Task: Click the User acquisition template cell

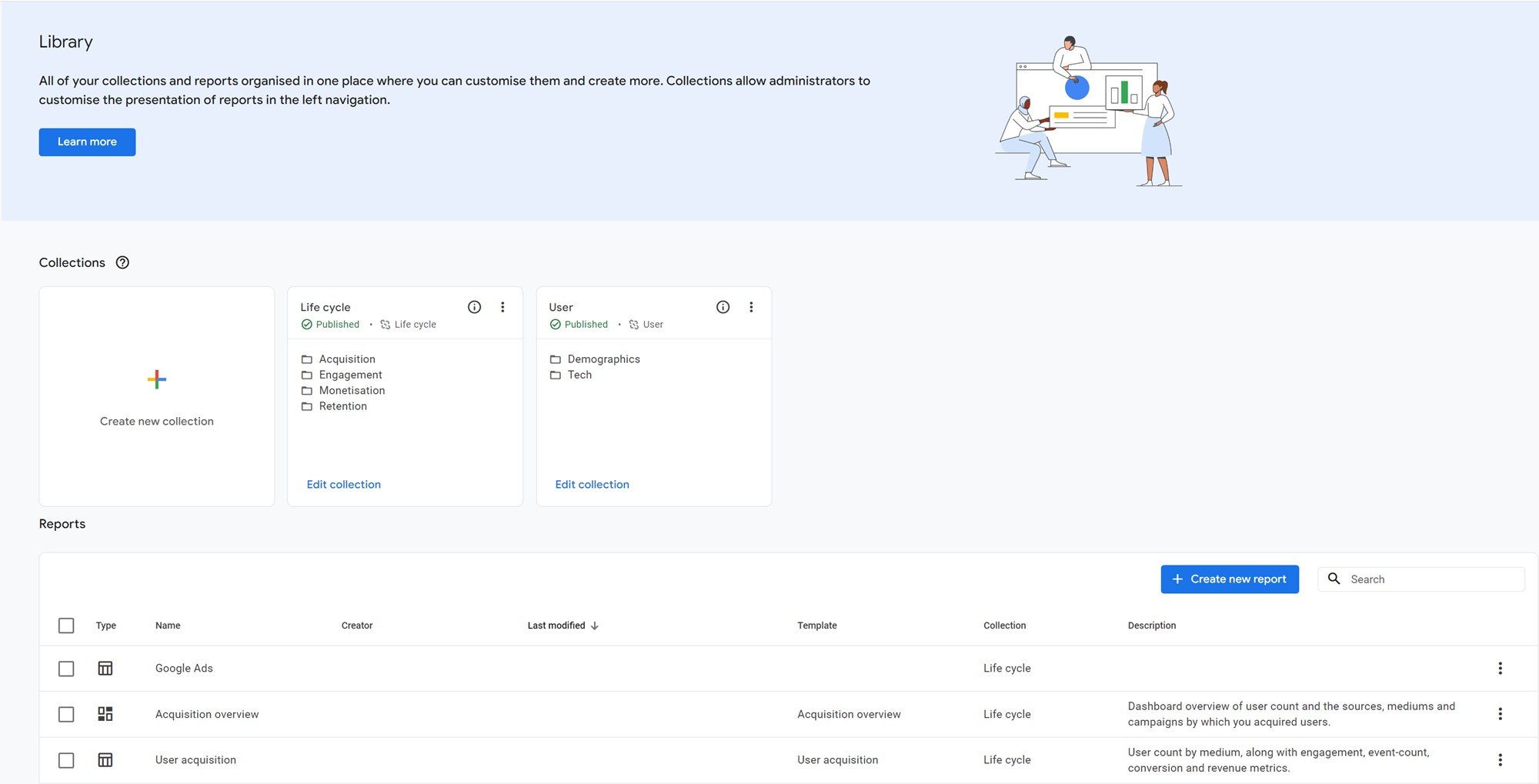Action: point(837,760)
